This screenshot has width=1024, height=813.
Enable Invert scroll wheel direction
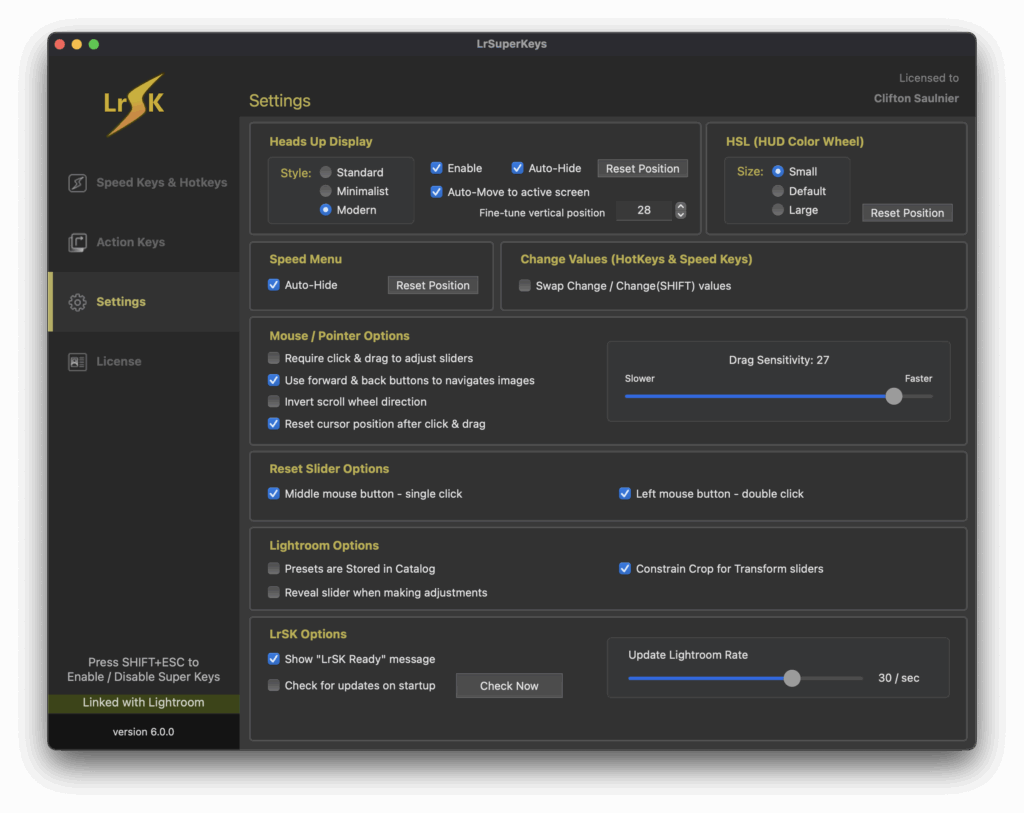(274, 402)
